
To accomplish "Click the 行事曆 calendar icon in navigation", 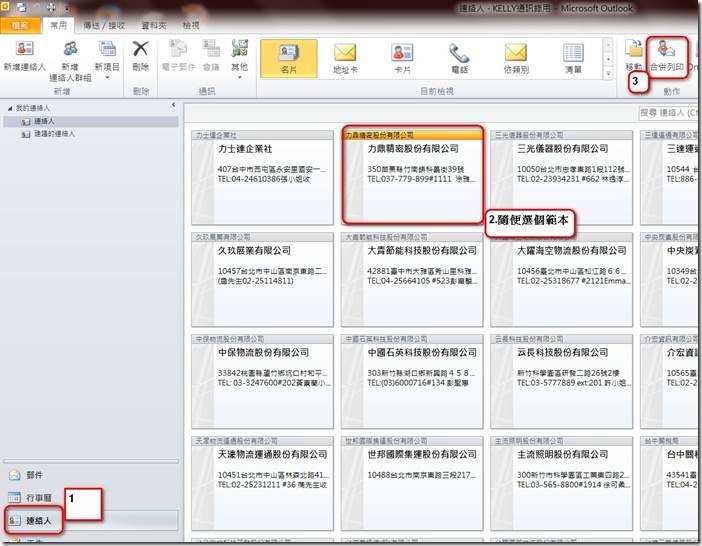I will tap(14, 497).
